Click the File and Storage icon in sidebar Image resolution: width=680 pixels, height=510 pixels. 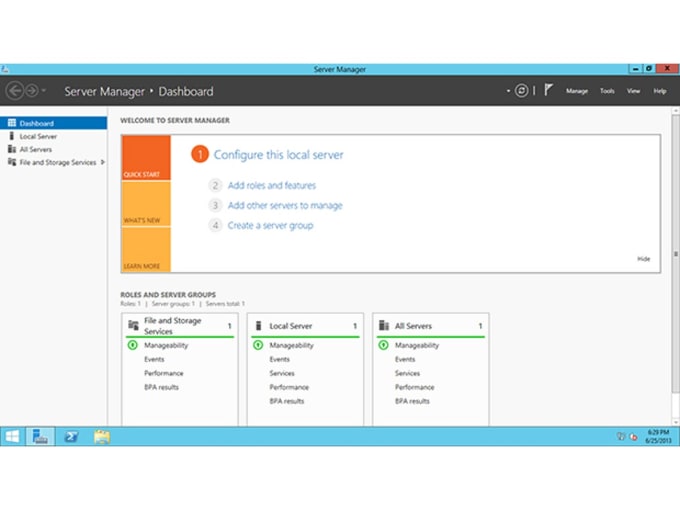coord(12,162)
